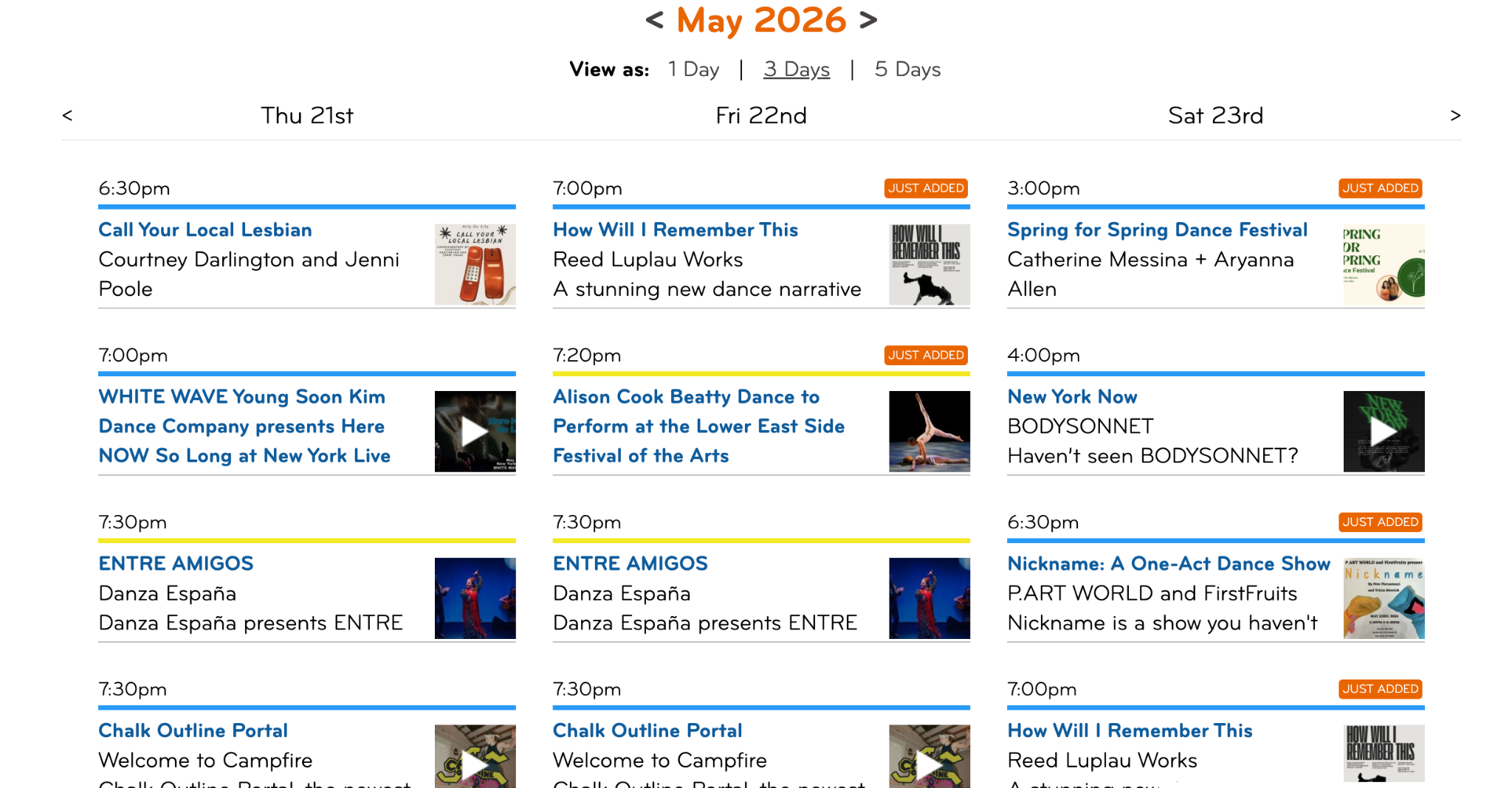Viewport: 1512px width, 788px height.
Task: Play Friday Chalk Outline Portal video thumbnail
Action: click(929, 756)
